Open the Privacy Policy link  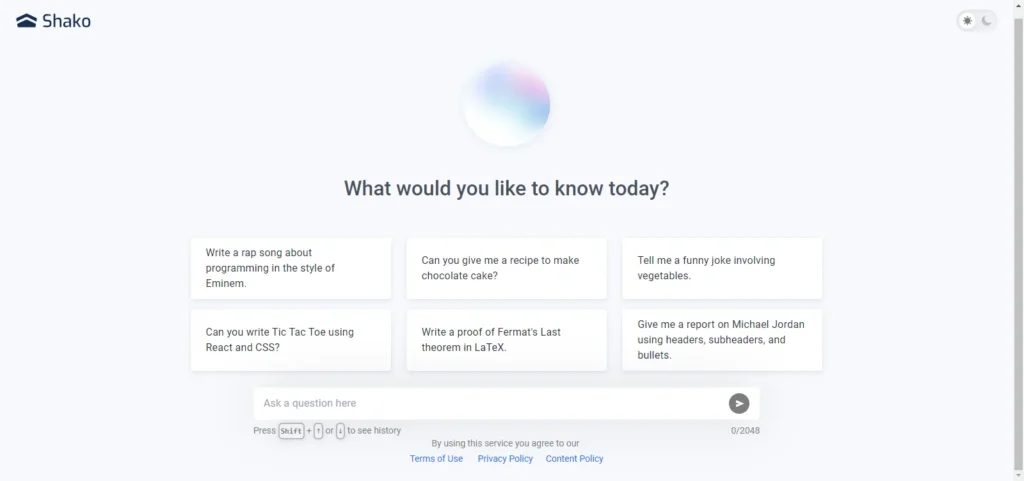505,459
